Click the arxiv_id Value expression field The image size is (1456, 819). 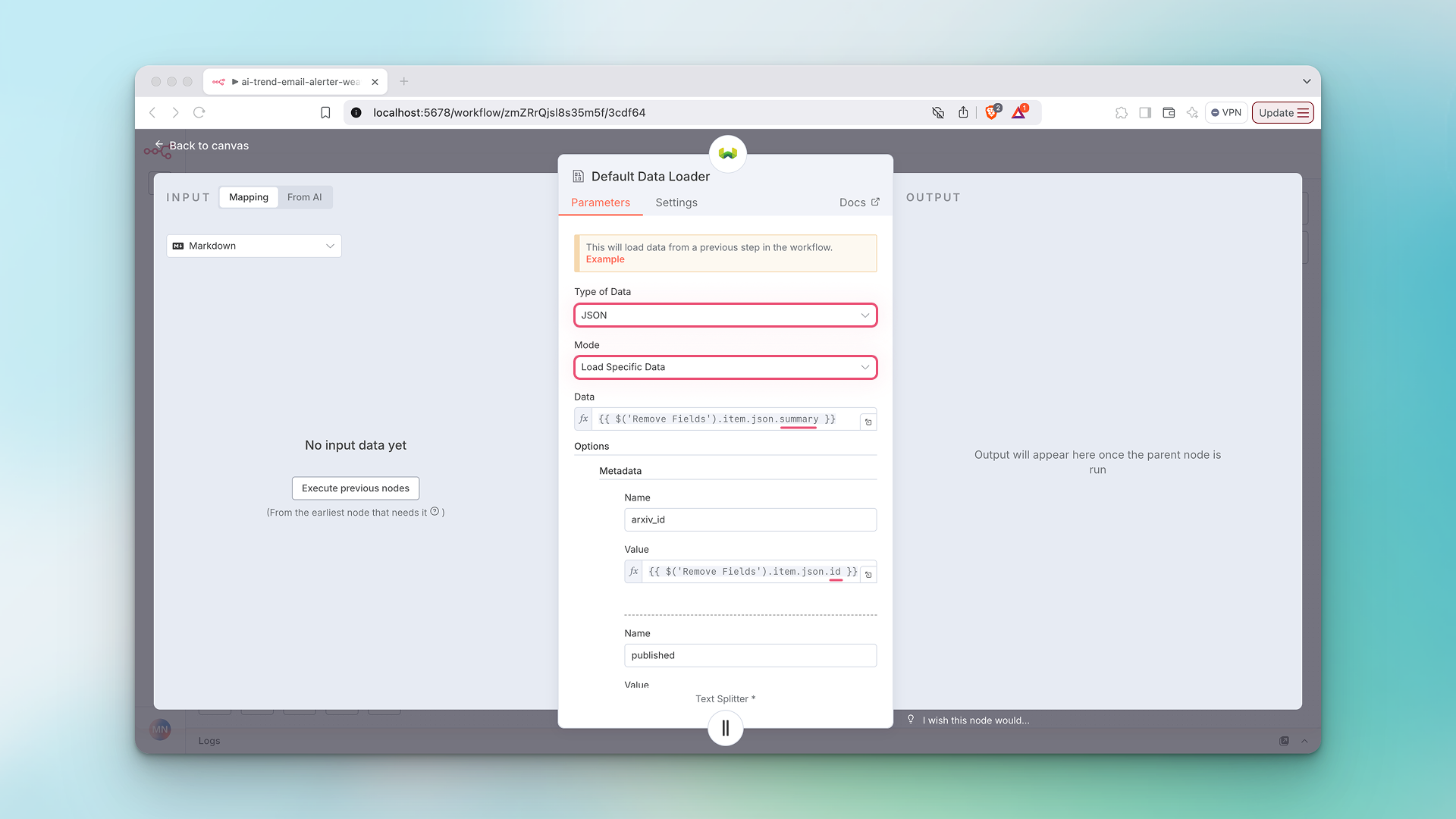pos(752,572)
